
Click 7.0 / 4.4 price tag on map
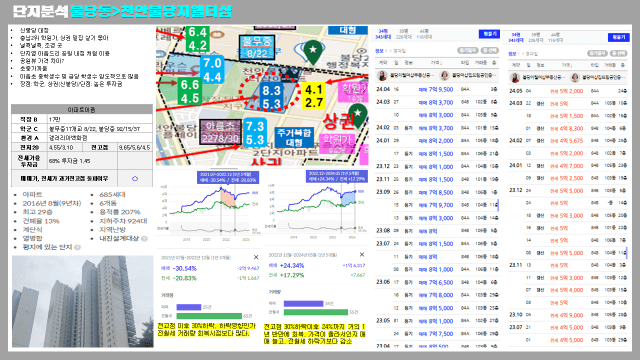(x=212, y=70)
